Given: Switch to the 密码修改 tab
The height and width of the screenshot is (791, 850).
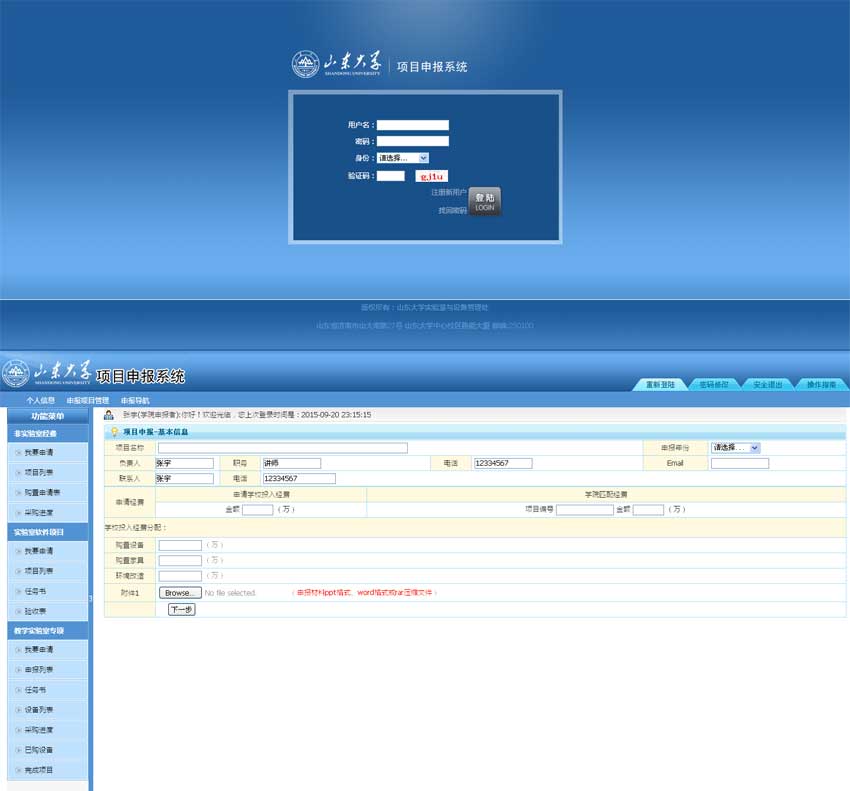Looking at the screenshot, I should (x=713, y=385).
